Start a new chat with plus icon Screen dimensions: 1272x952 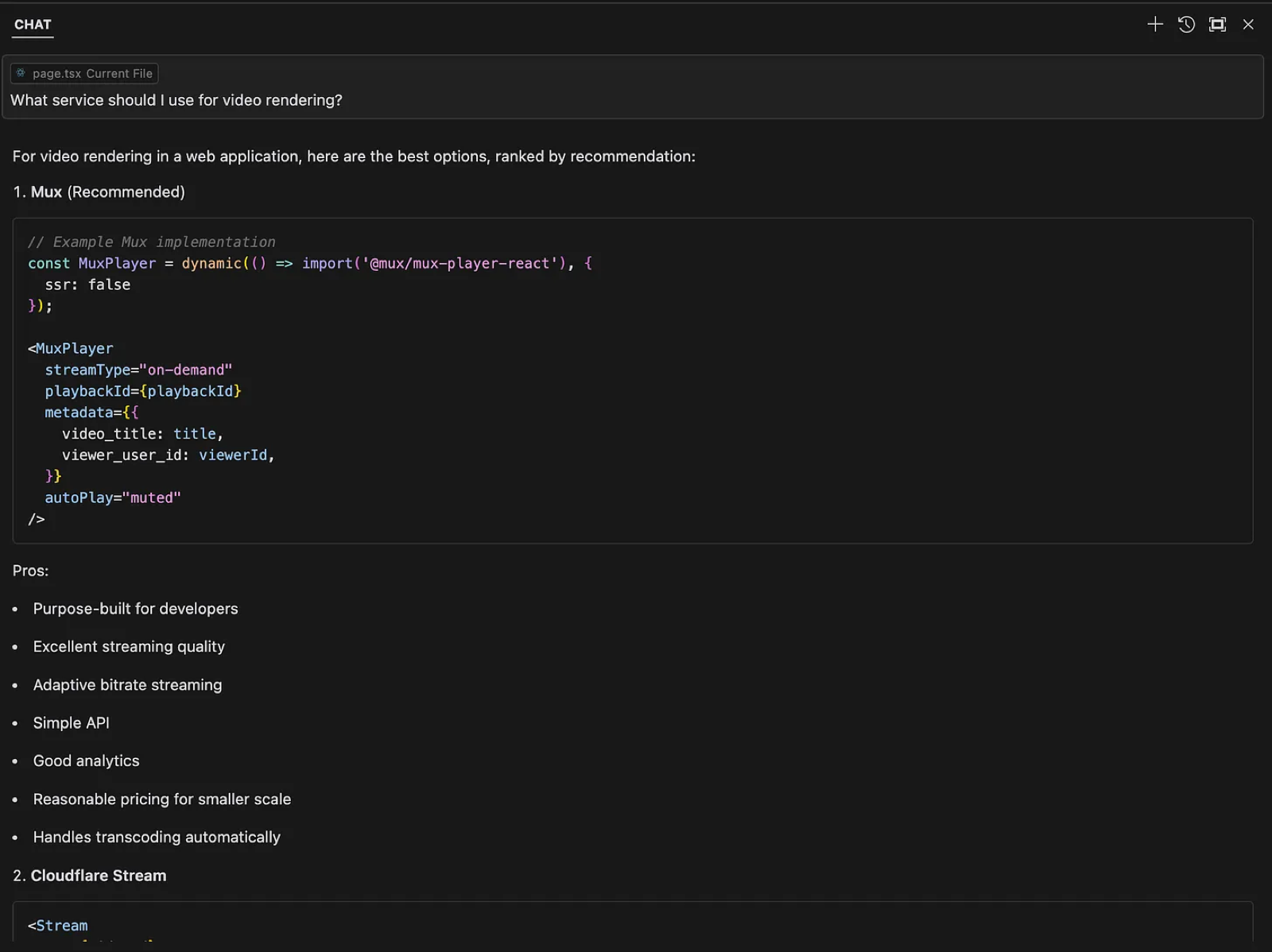(x=1155, y=25)
